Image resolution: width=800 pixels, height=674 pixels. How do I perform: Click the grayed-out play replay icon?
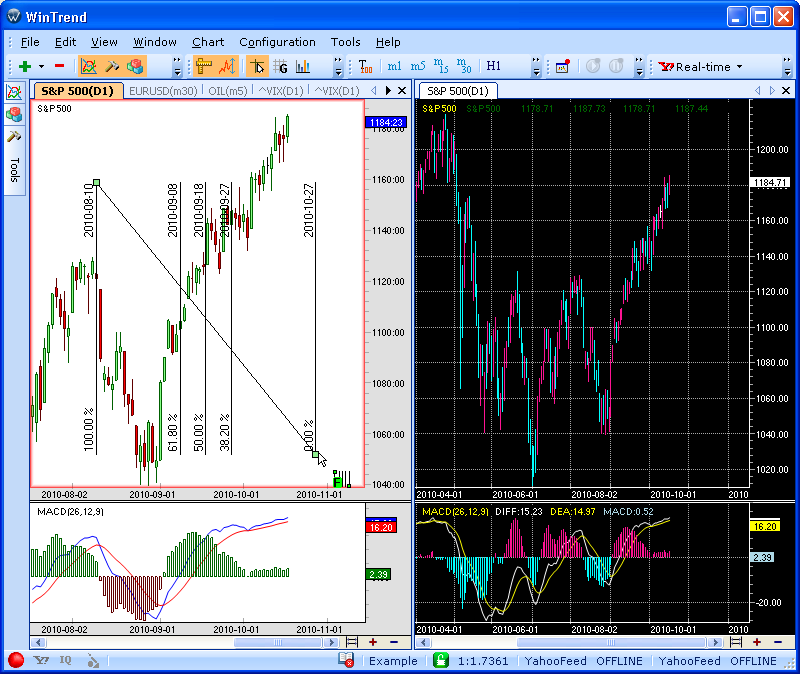[x=593, y=66]
